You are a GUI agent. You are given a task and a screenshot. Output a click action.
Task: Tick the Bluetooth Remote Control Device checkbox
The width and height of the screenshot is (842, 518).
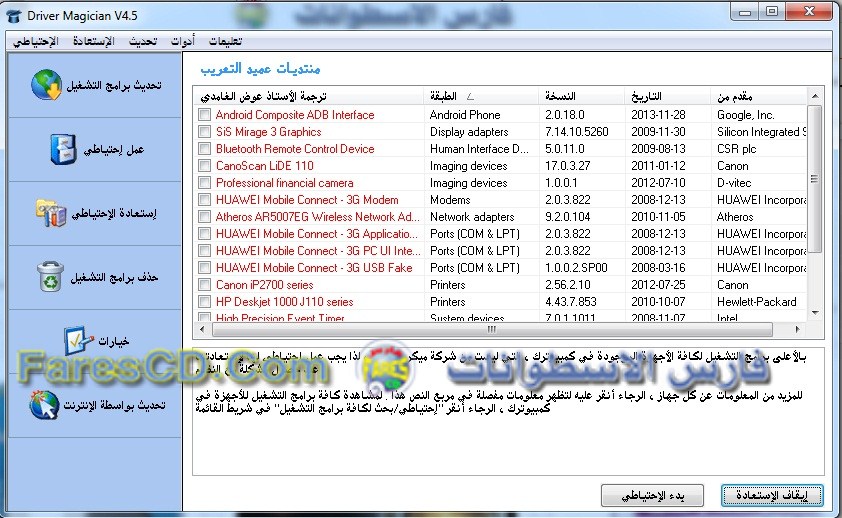point(204,149)
